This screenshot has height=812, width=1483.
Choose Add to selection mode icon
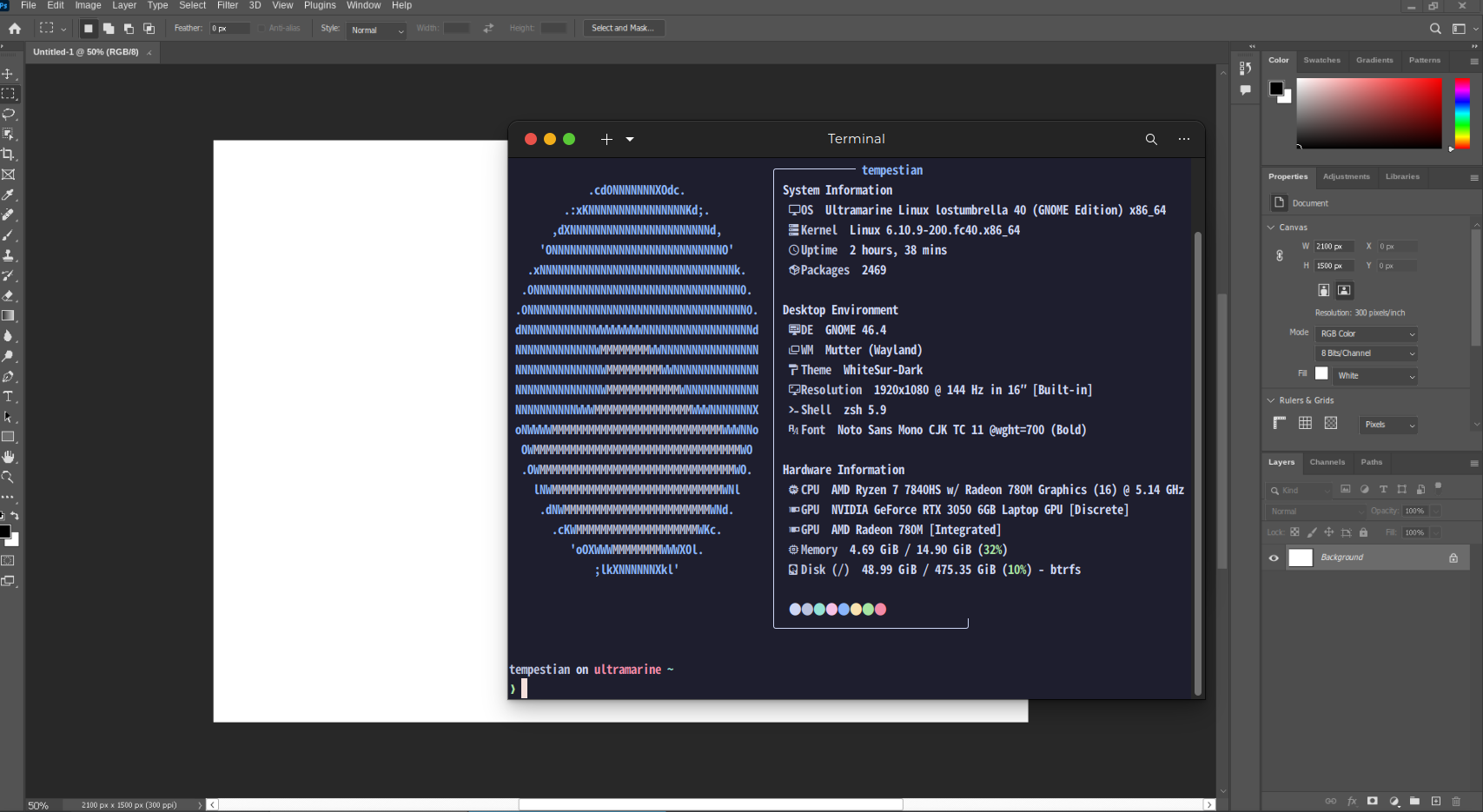109,29
